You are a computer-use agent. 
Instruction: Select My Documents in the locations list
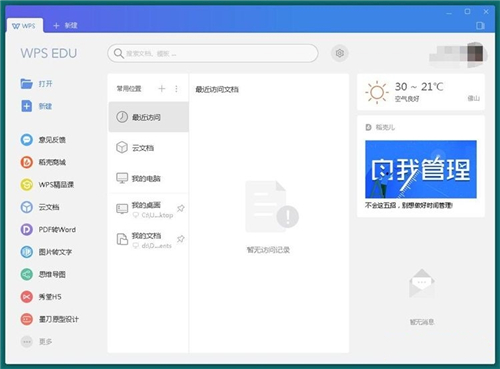click(x=149, y=240)
